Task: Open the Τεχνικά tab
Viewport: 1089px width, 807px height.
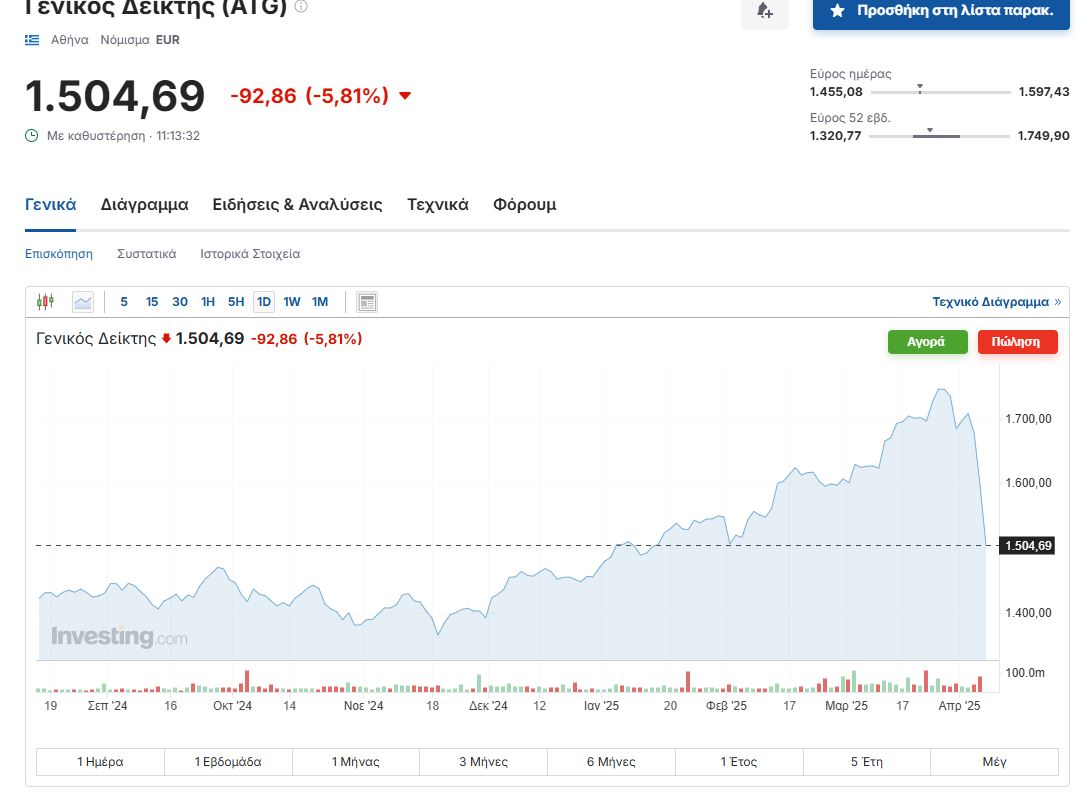Action: 437,205
